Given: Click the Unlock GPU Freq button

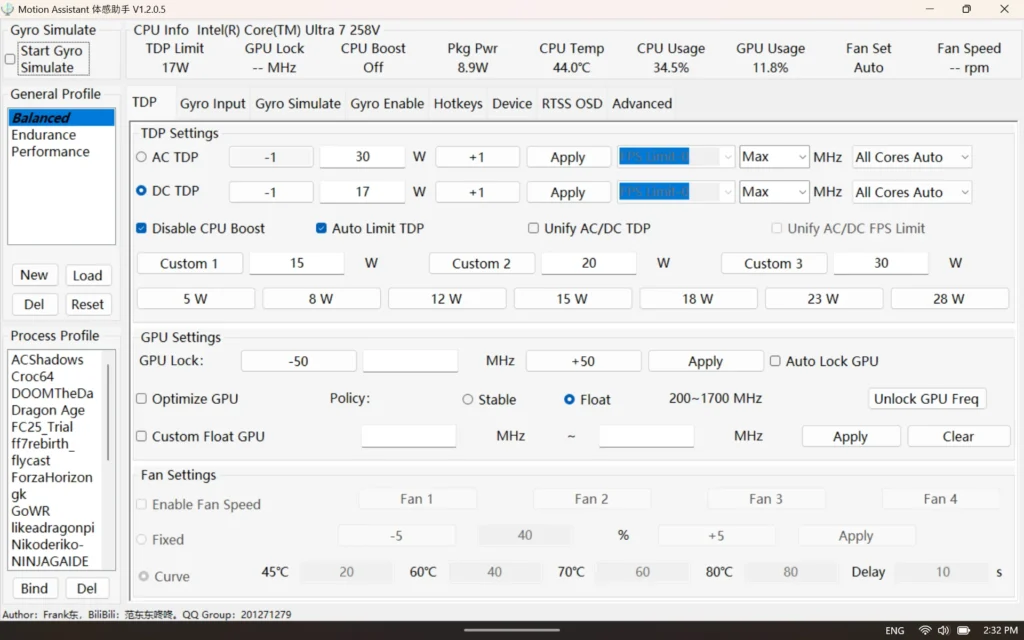Looking at the screenshot, I should 926,399.
